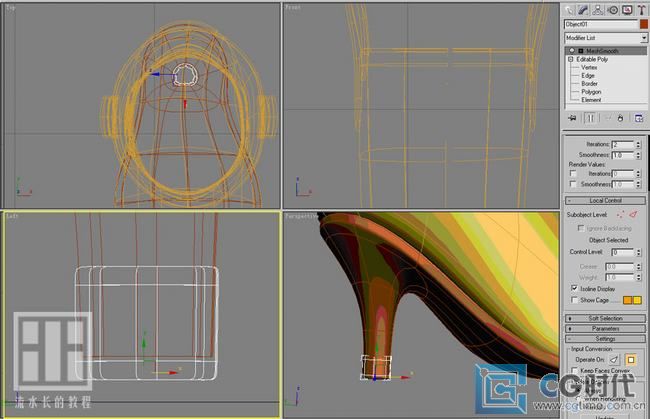Set Operate On to polygons square icon
Image resolution: width=650 pixels, height=419 pixels.
[631, 359]
